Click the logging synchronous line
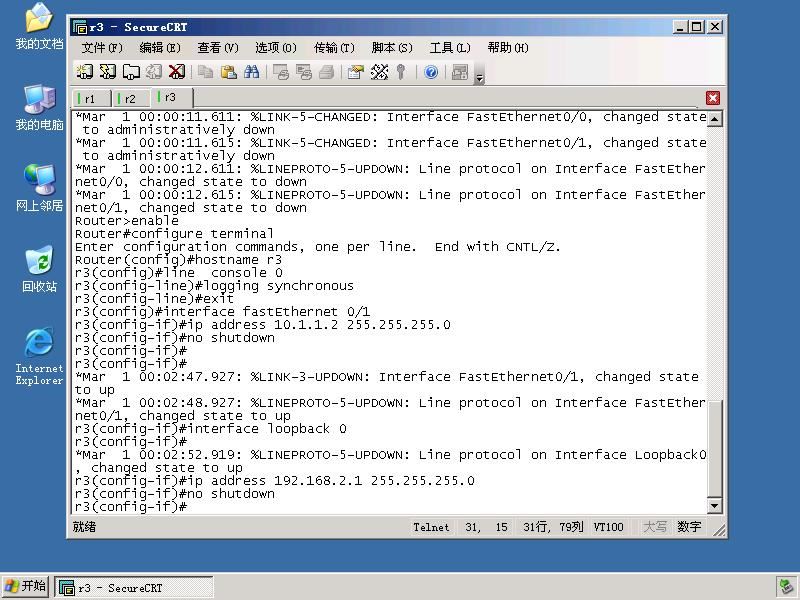 (214, 286)
